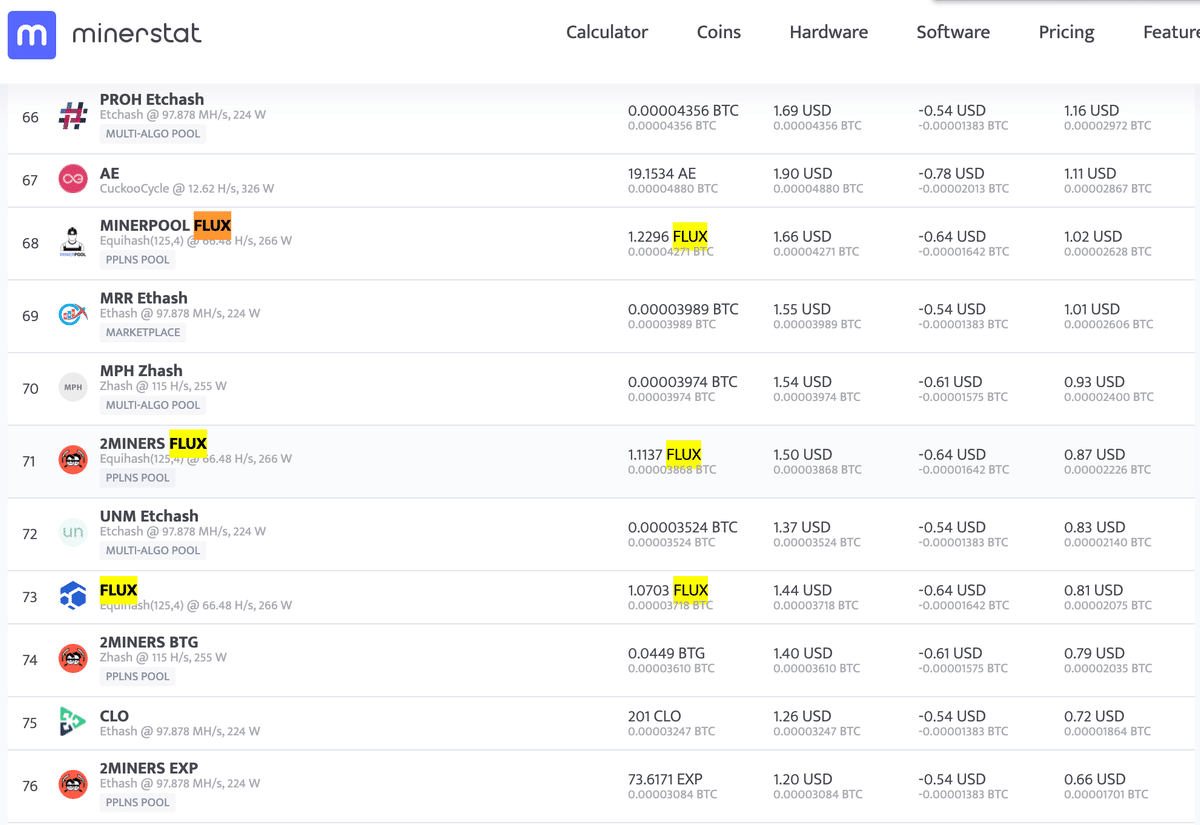Click the MARKETPLACE tag under MRR Ethash

tap(143, 332)
